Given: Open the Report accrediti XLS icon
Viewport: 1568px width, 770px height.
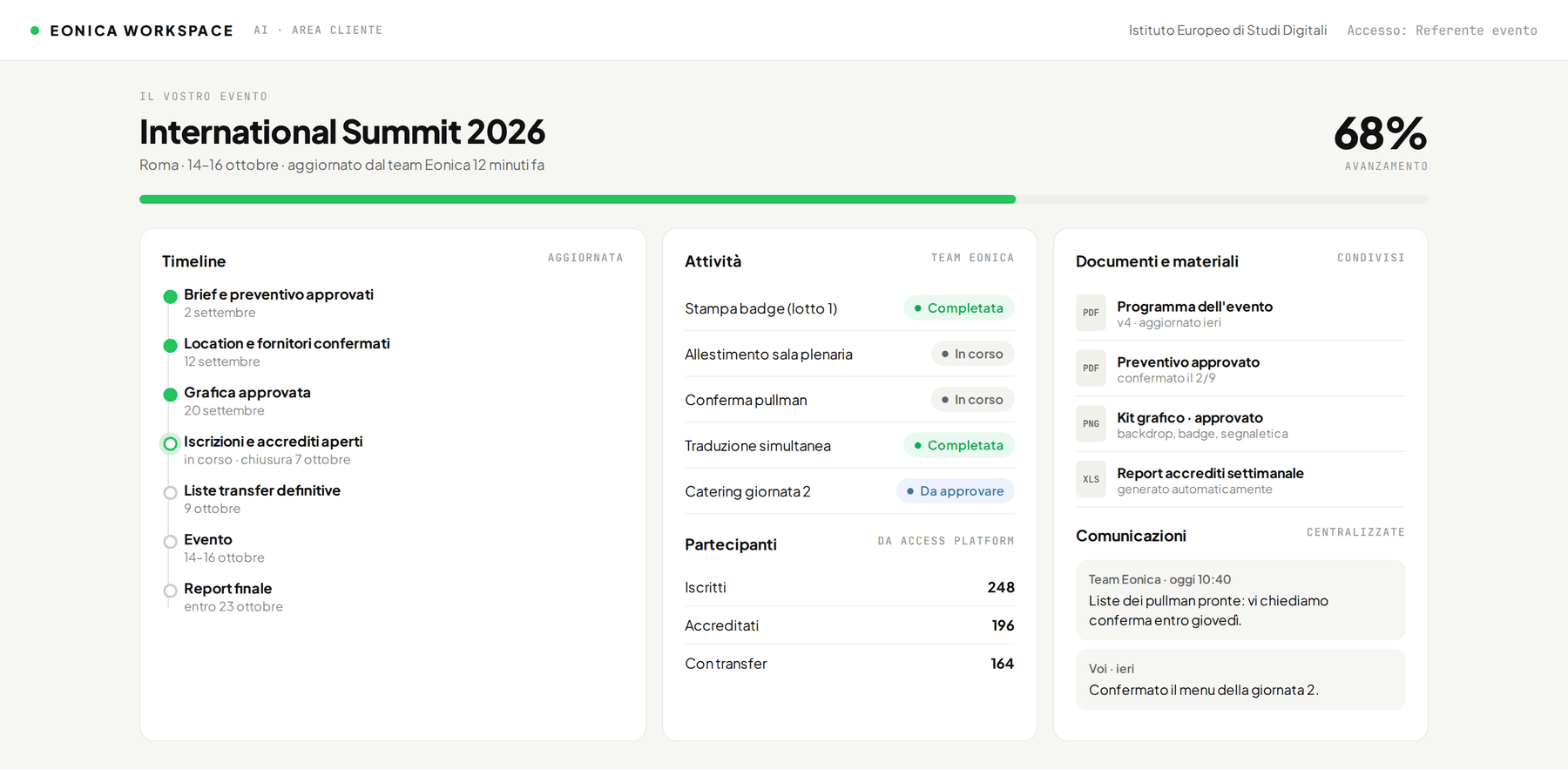Looking at the screenshot, I should [x=1091, y=479].
